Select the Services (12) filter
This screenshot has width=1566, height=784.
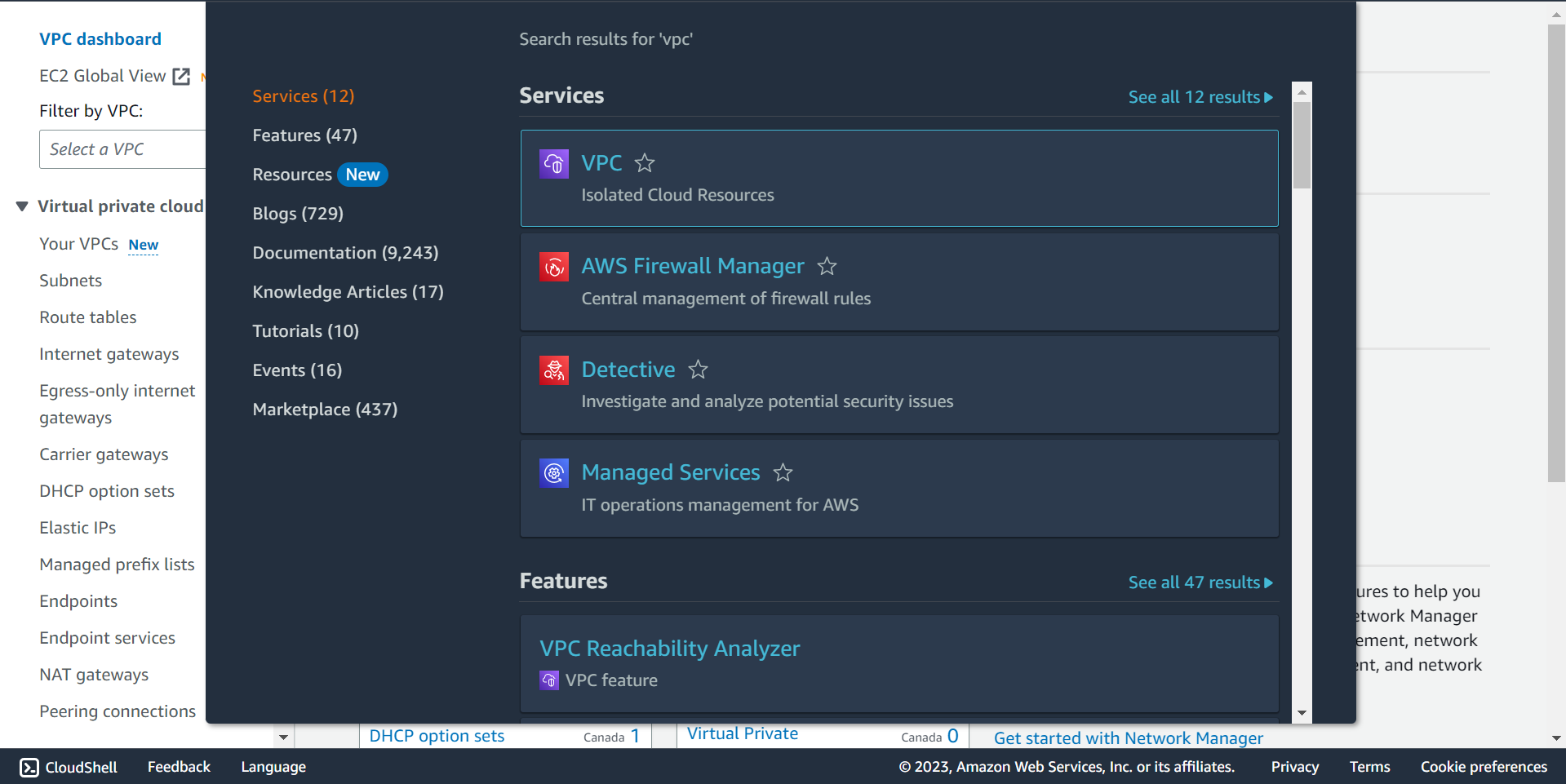coord(304,96)
